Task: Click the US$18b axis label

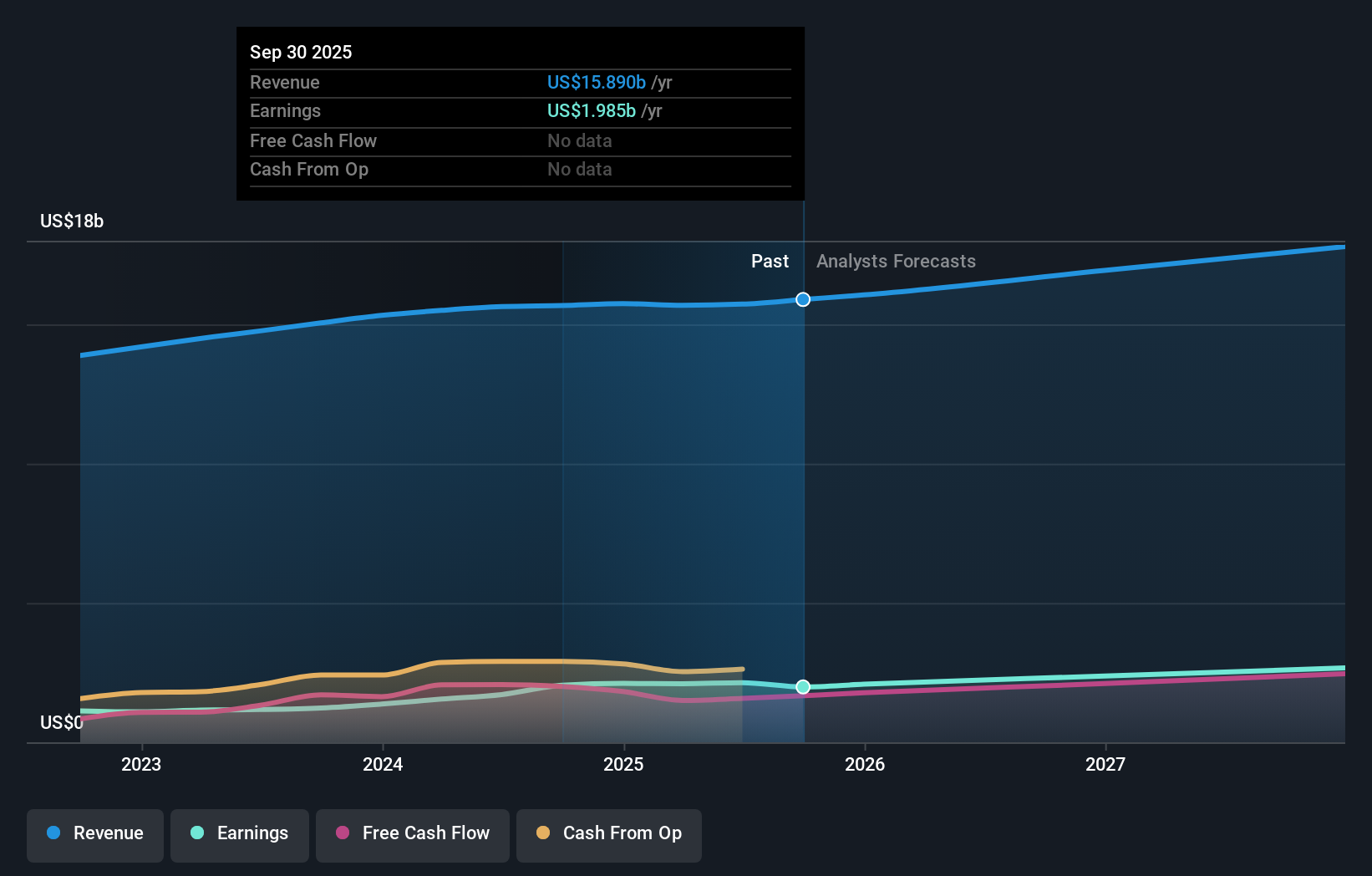Action: point(72,221)
